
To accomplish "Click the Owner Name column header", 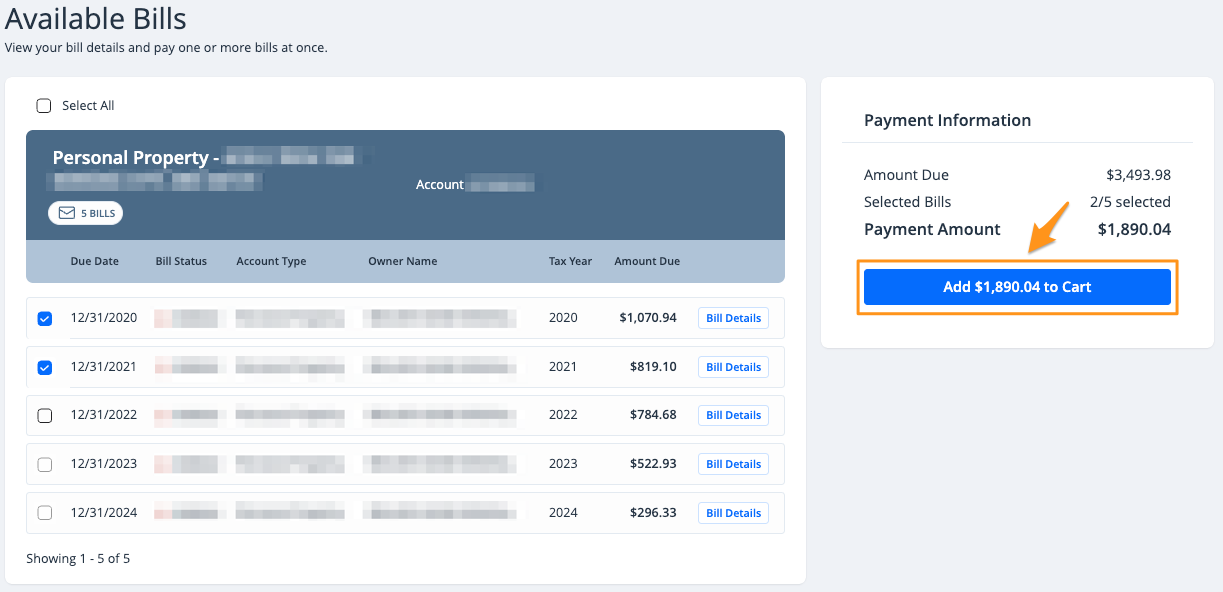I will click(x=402, y=261).
